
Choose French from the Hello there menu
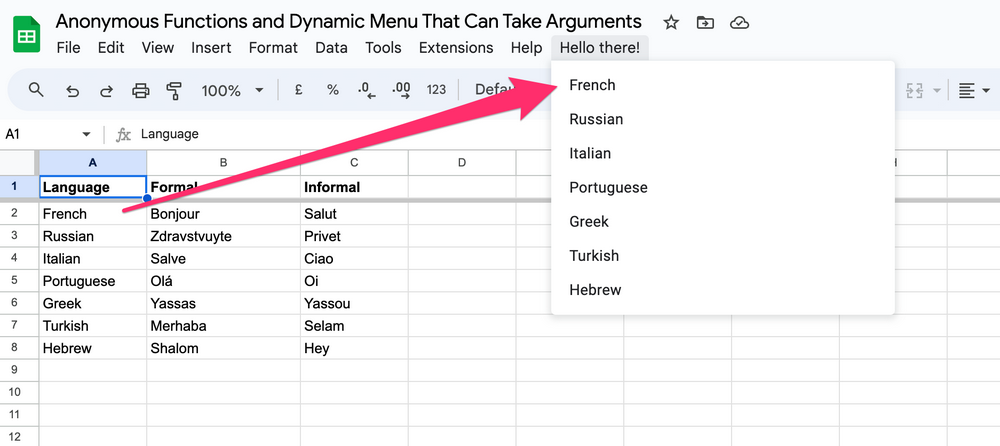pos(592,85)
